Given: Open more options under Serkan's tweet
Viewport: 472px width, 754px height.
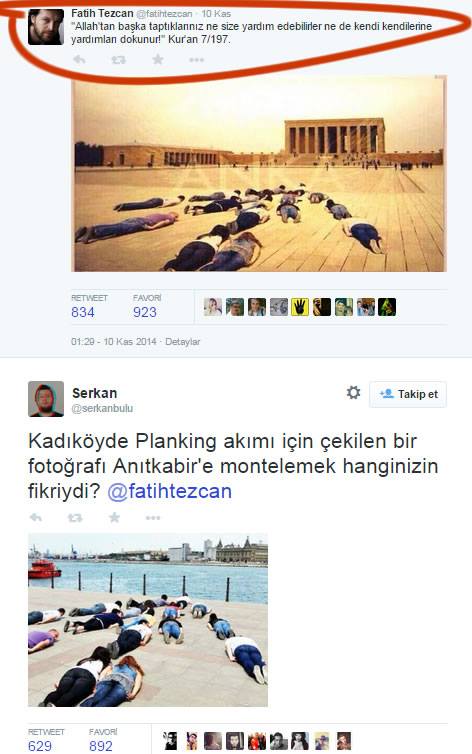Looking at the screenshot, I should (x=153, y=518).
